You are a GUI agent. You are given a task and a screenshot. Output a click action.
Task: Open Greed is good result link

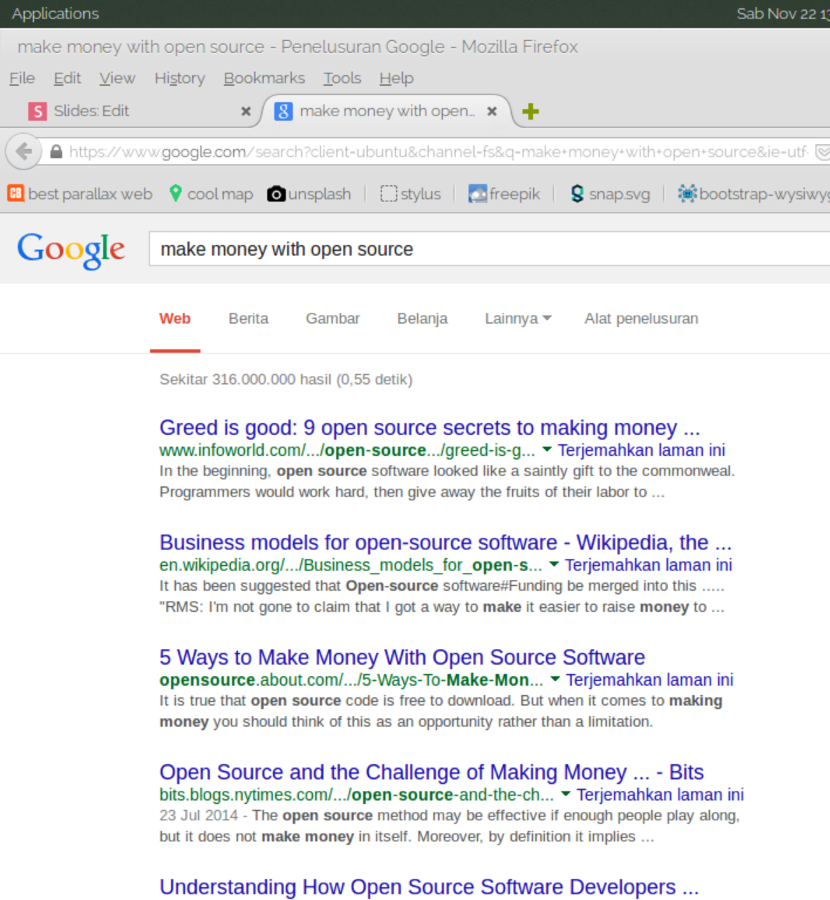(429, 428)
